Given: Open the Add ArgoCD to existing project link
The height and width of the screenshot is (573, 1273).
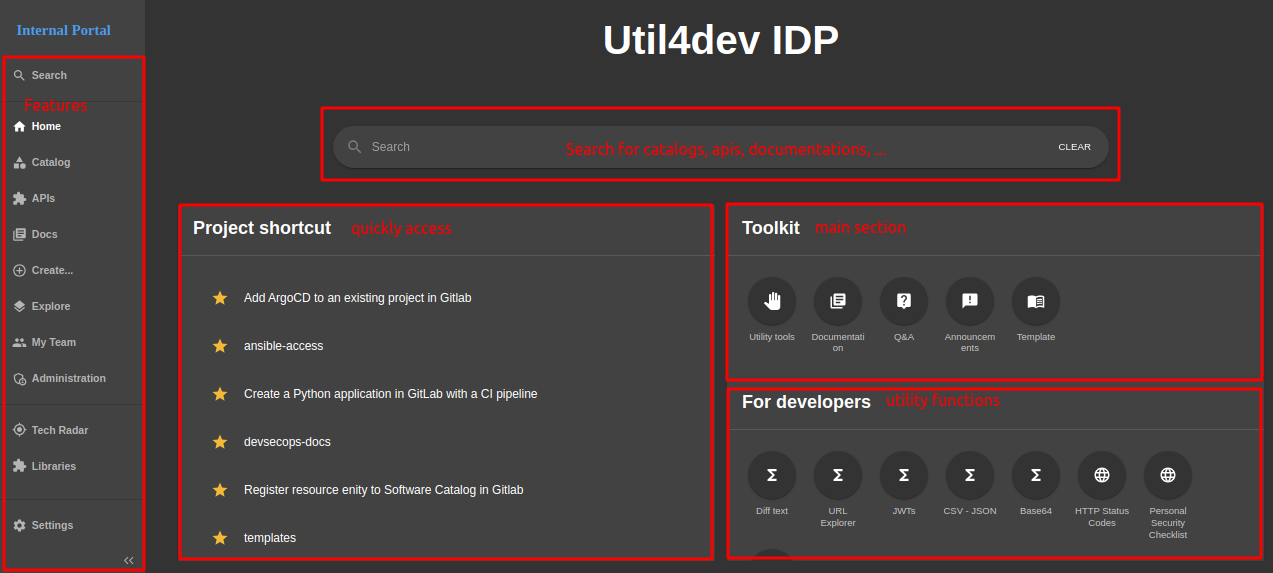Looking at the screenshot, I should pyautogui.click(x=357, y=298).
